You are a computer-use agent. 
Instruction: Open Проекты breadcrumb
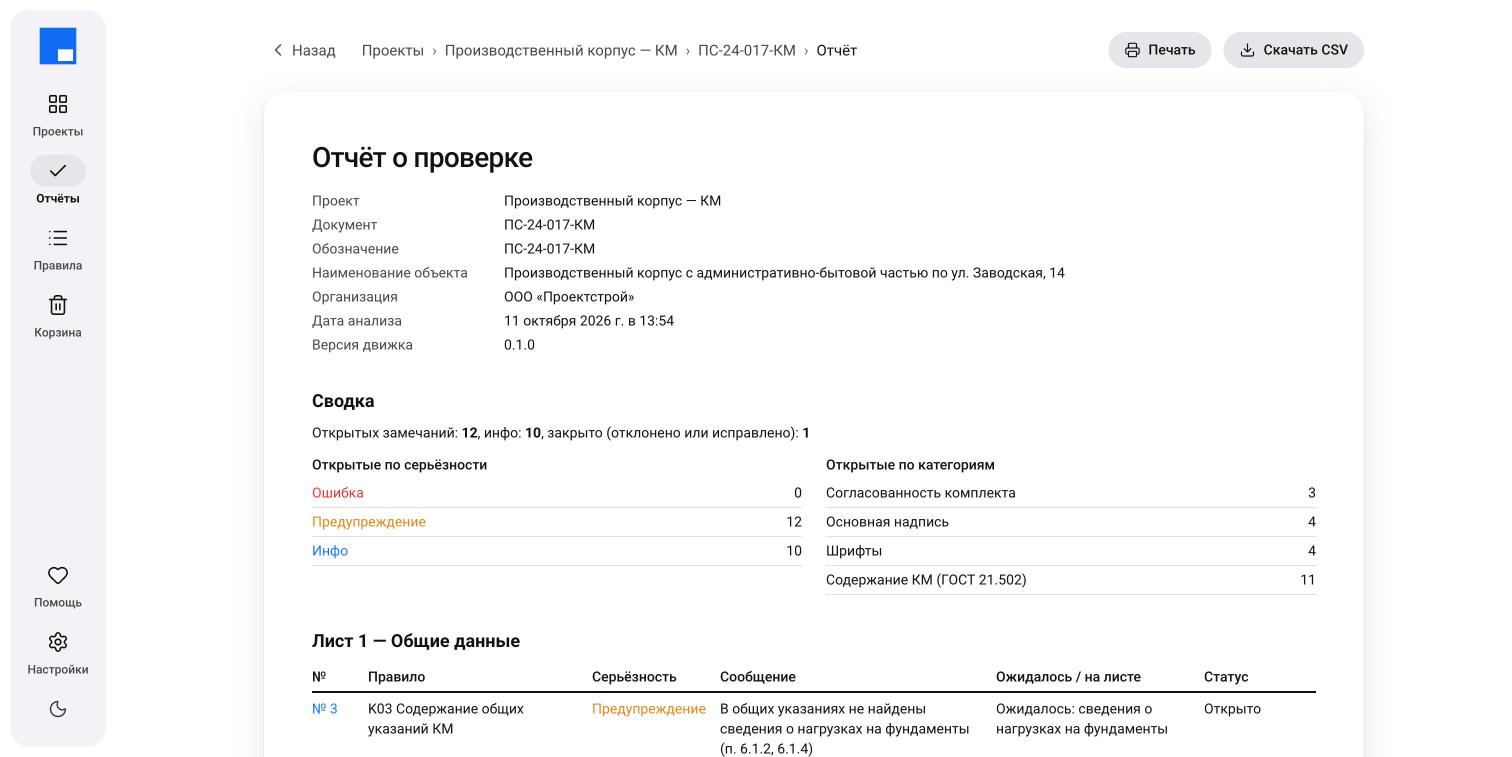(393, 50)
